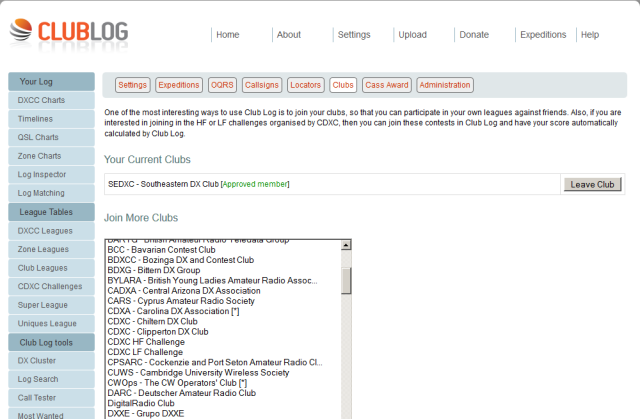Image resolution: width=640 pixels, height=419 pixels.
Task: Select CADXA - Central Arizona DX Association
Action: [x=224, y=291]
